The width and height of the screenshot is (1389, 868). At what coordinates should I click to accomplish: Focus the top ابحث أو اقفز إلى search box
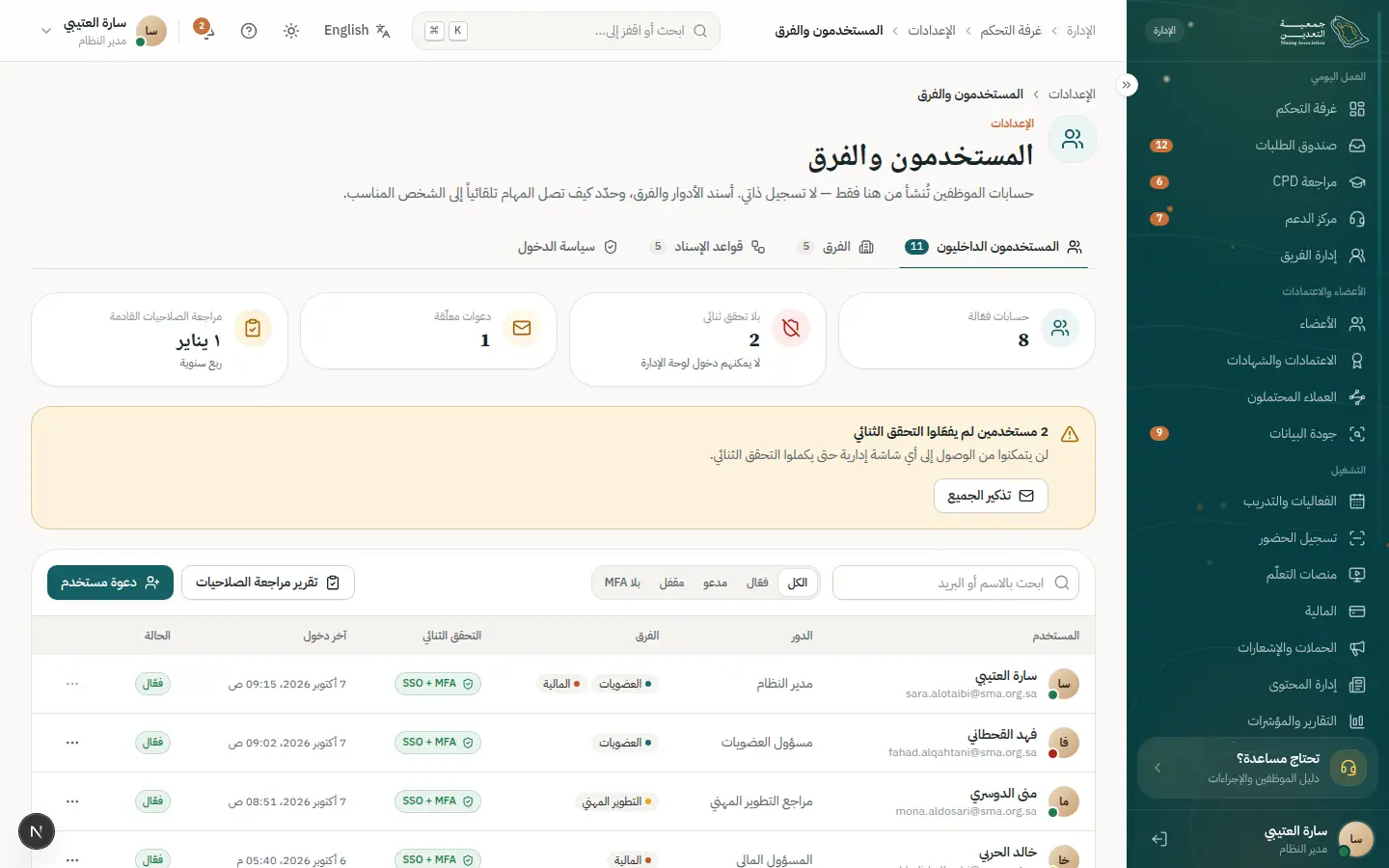(x=566, y=31)
